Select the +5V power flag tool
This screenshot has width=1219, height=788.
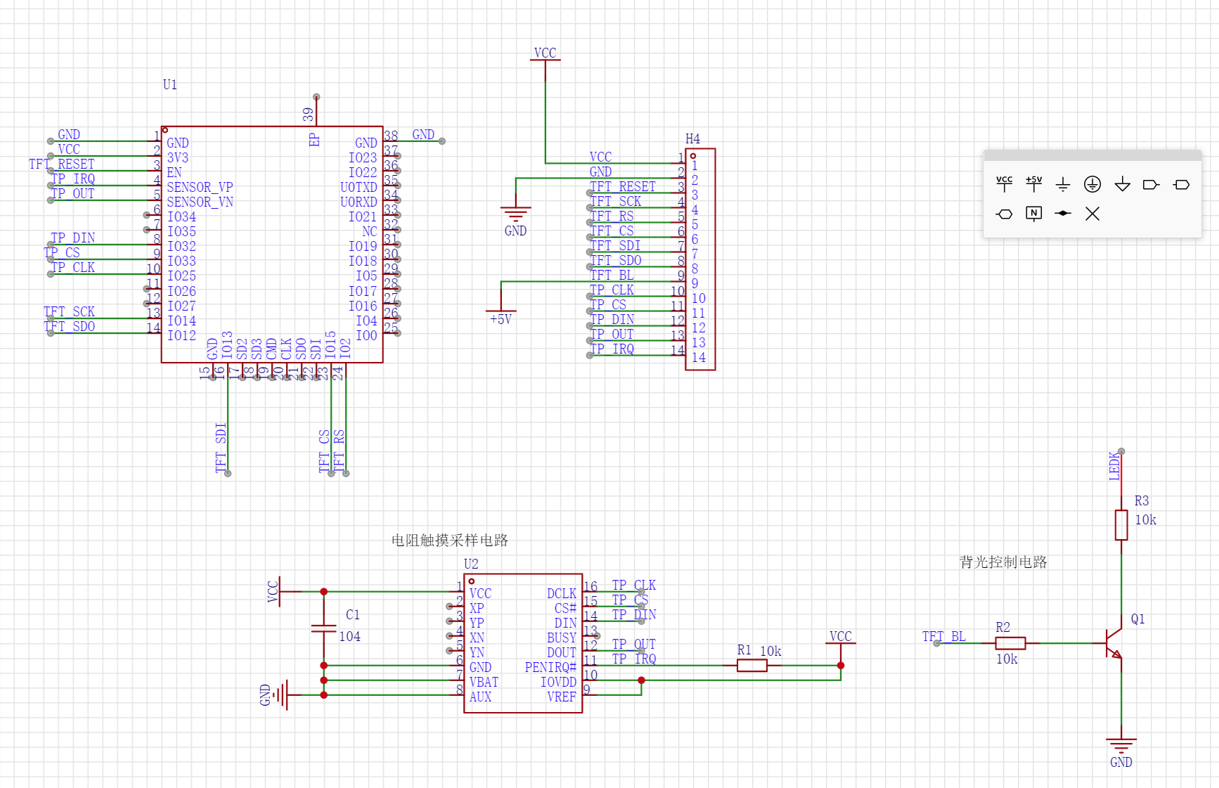pyautogui.click(x=1034, y=184)
